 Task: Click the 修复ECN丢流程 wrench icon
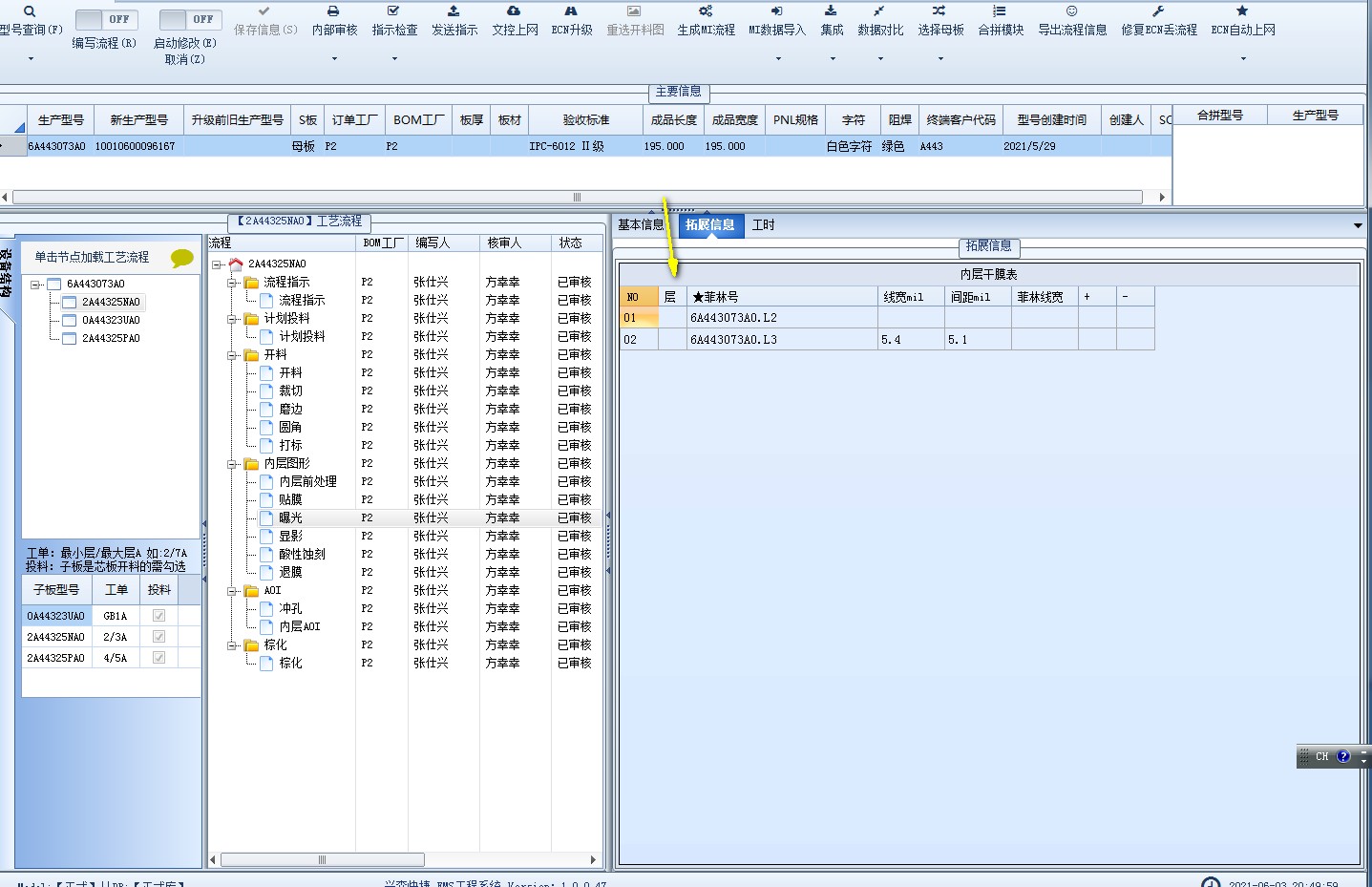pyautogui.click(x=1158, y=11)
